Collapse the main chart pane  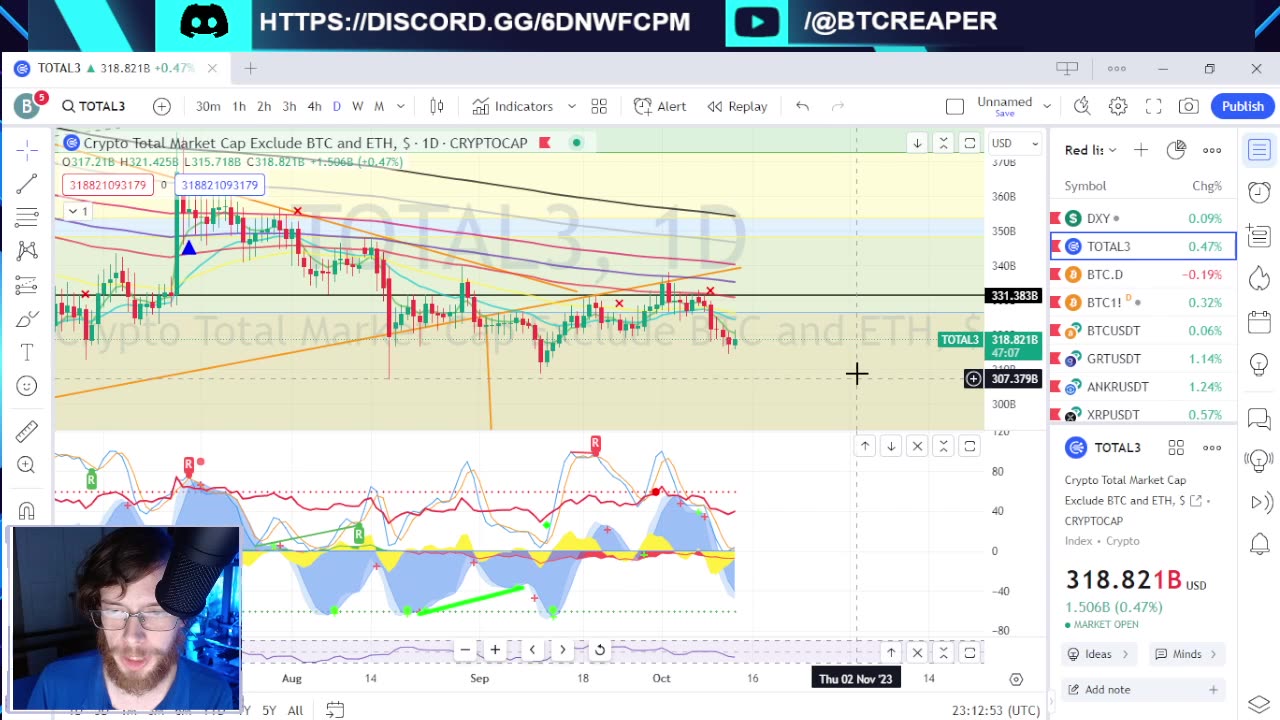tap(943, 143)
